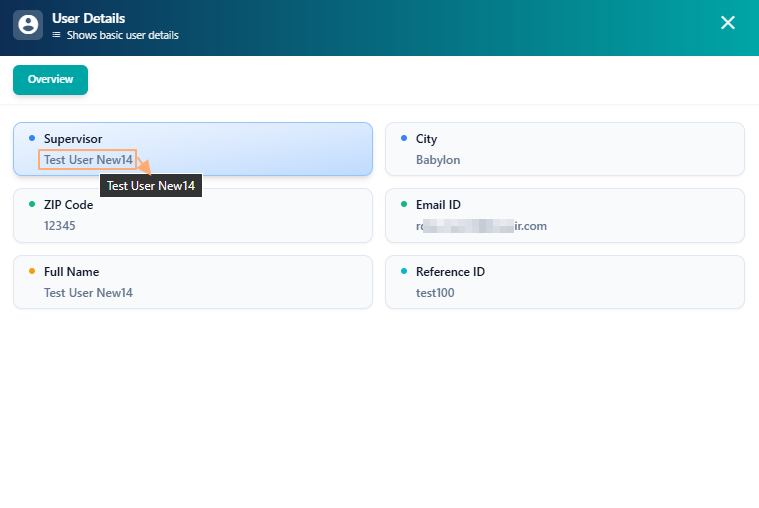759x508 pixels.
Task: Click the blue dot beside City
Action: tap(404, 138)
